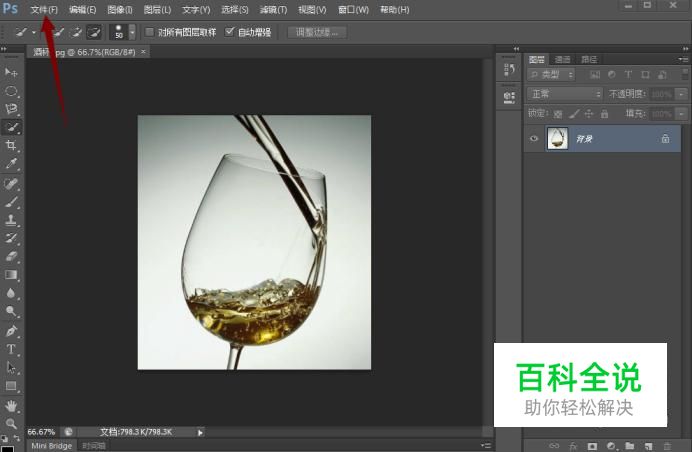Viewport: 692px width, 452px height.
Task: Select the Move tool
Action: coord(11,73)
